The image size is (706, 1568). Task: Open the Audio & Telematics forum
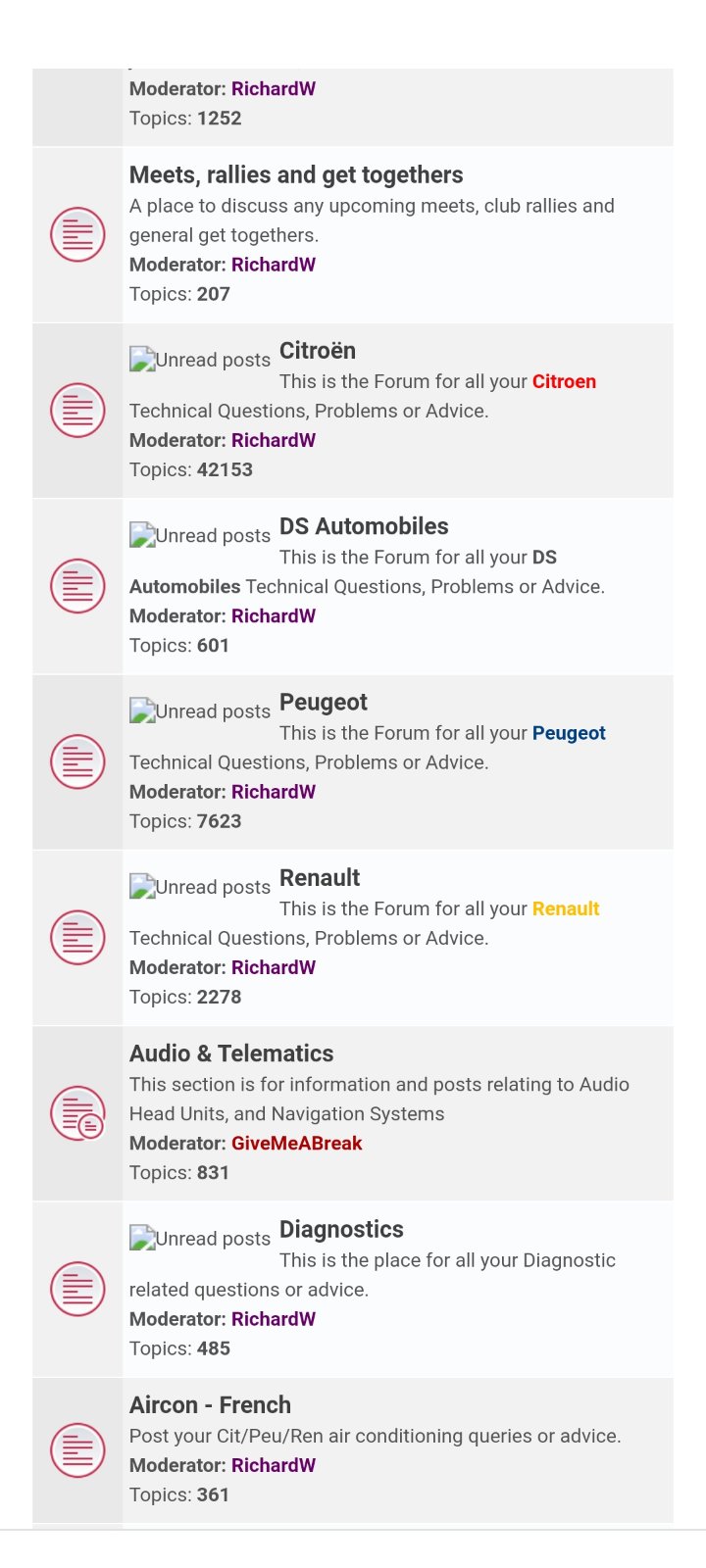pyautogui.click(x=231, y=1053)
